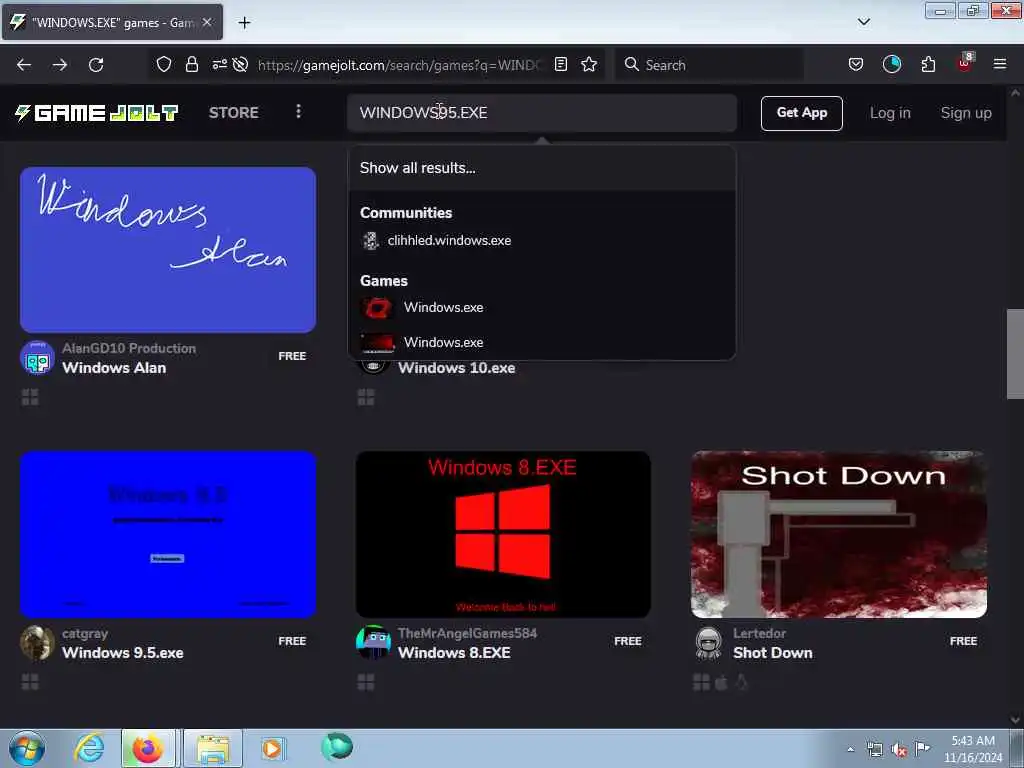Reload the current Game Jolt page

[96, 65]
